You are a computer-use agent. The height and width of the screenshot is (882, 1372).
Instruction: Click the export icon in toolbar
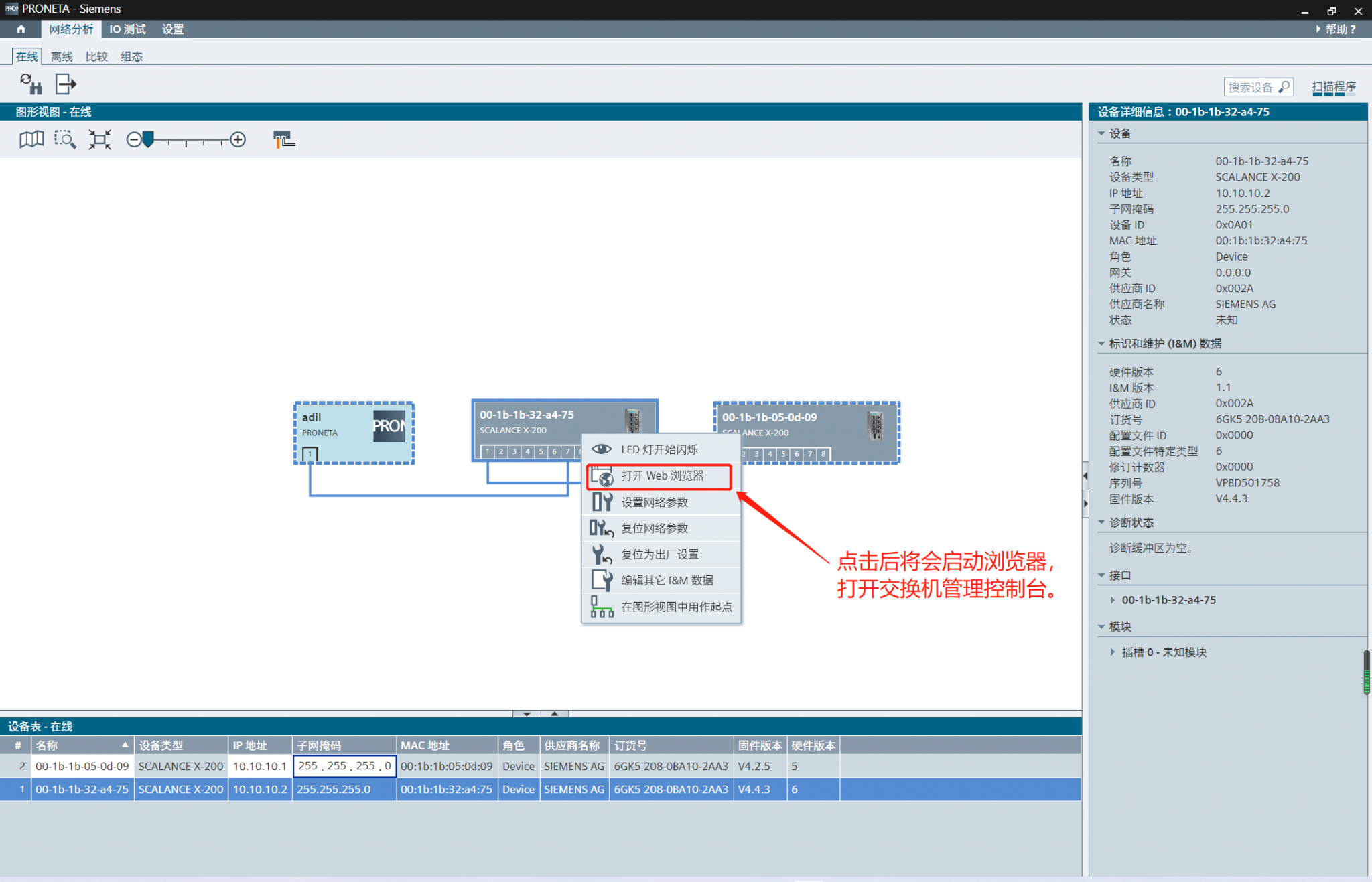click(66, 84)
